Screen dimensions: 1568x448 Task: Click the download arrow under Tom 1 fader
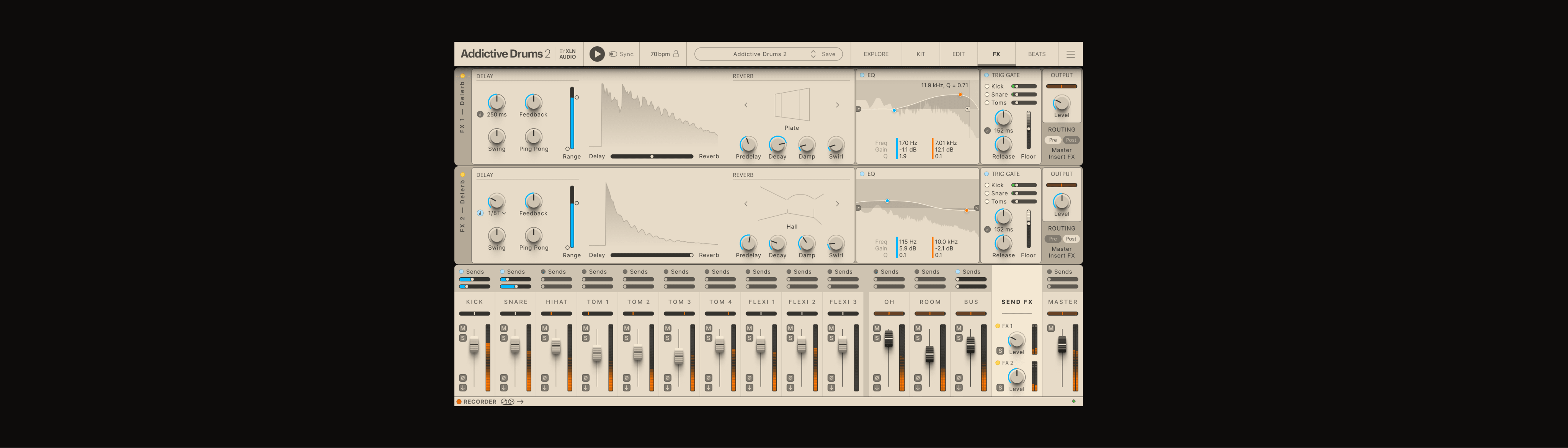point(586,388)
